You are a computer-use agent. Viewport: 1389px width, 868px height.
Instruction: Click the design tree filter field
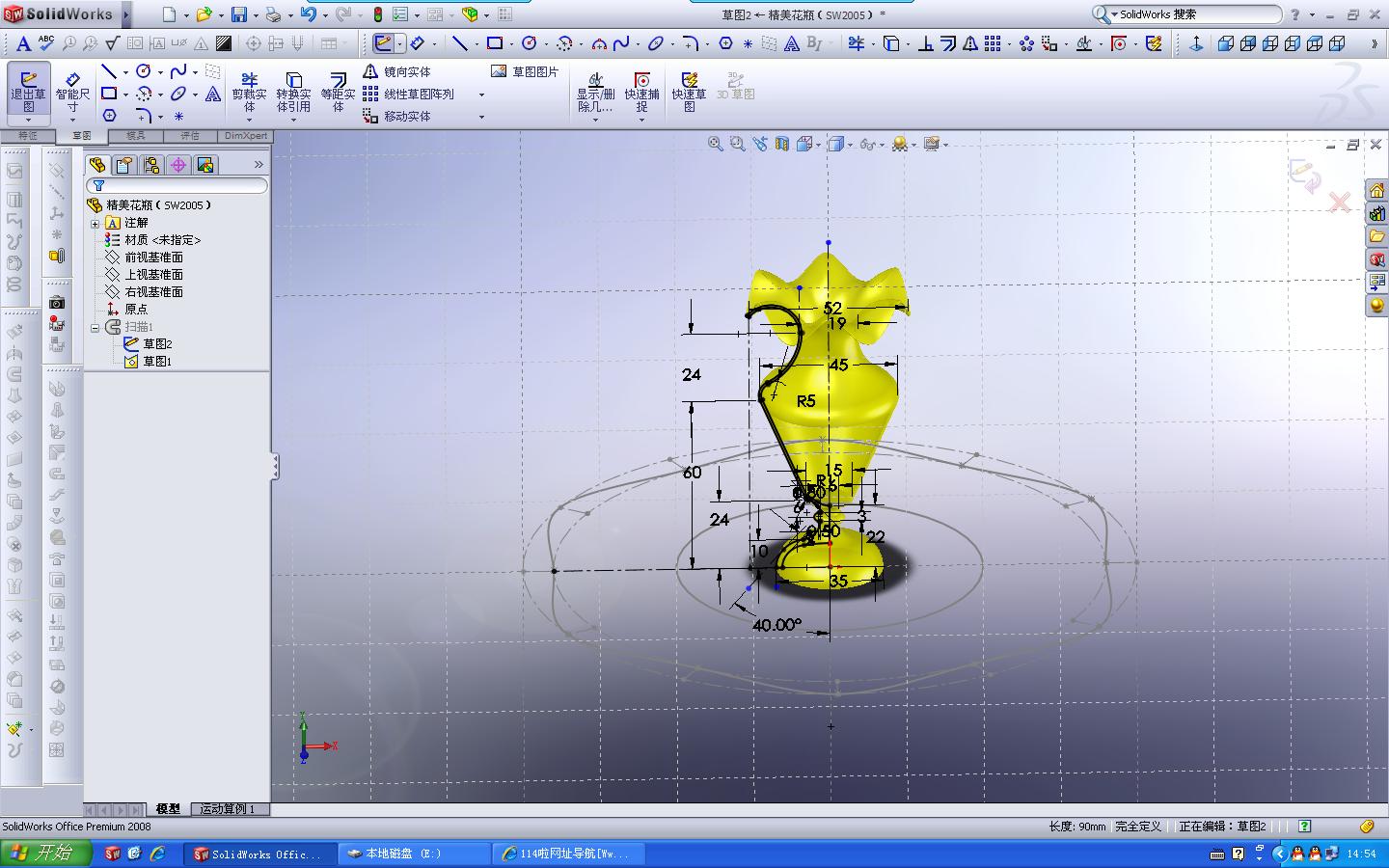[x=177, y=185]
